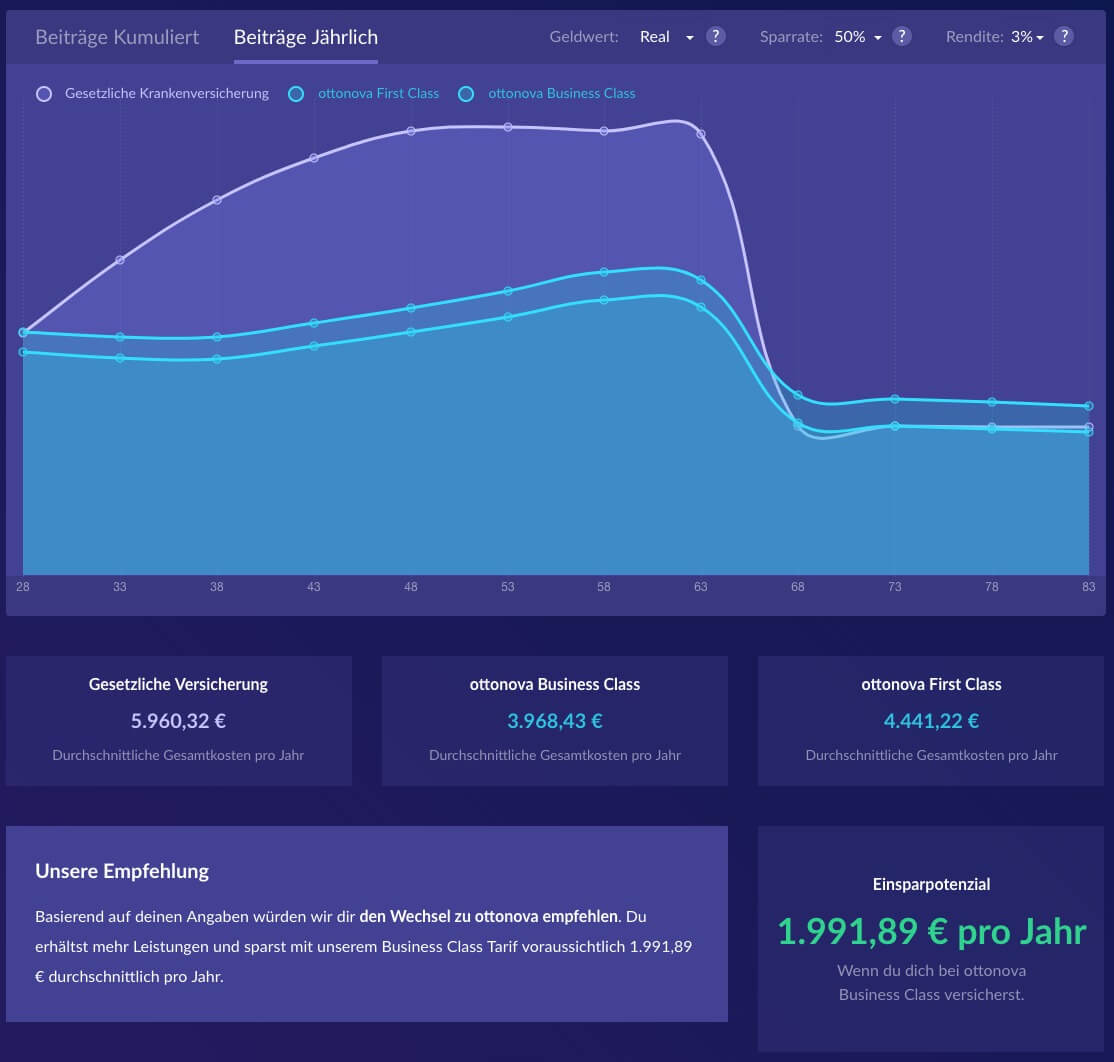Click the x-axis label 43
Viewport: 1114px width, 1062px height.
(313, 587)
